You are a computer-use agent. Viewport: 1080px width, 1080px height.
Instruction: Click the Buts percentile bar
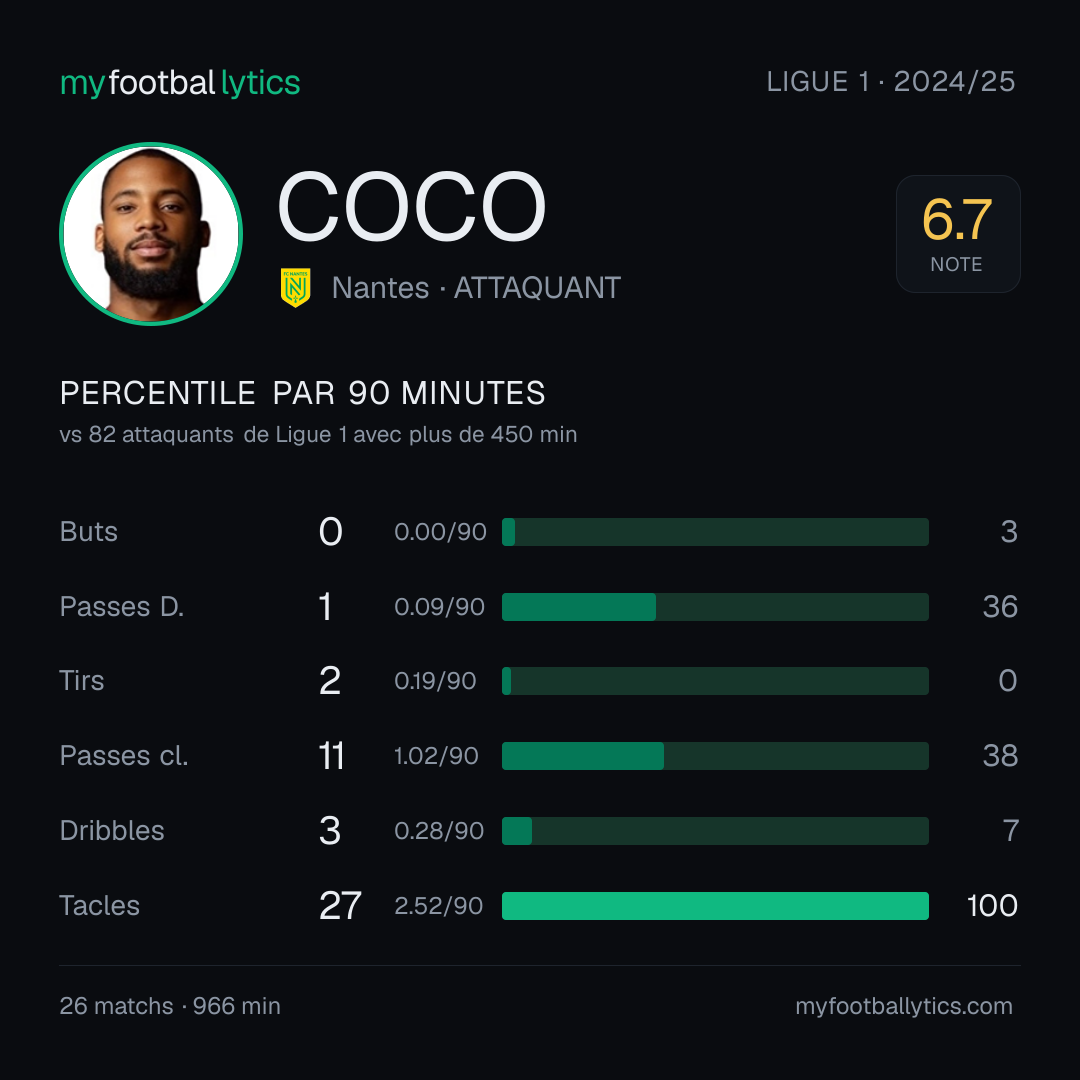[715, 532]
